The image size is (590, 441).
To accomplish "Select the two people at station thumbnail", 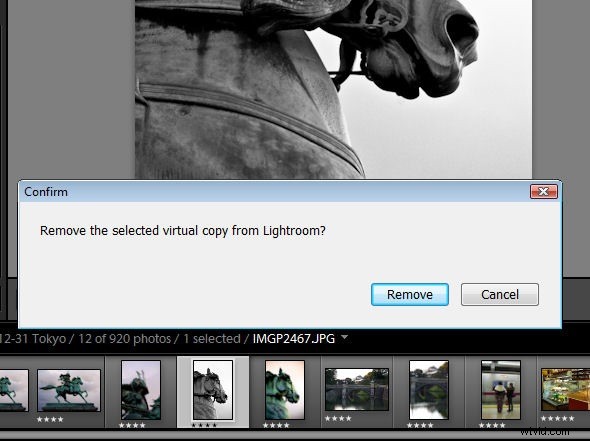I will point(500,389).
